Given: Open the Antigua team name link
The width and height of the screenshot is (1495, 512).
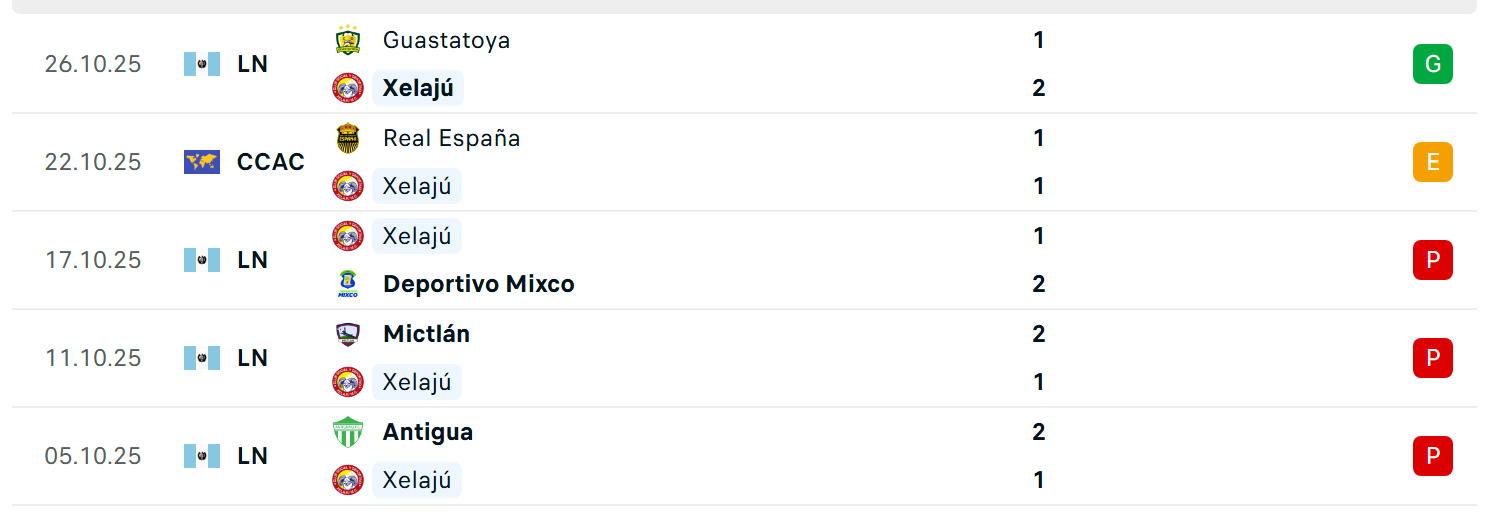Looking at the screenshot, I should point(428,432).
